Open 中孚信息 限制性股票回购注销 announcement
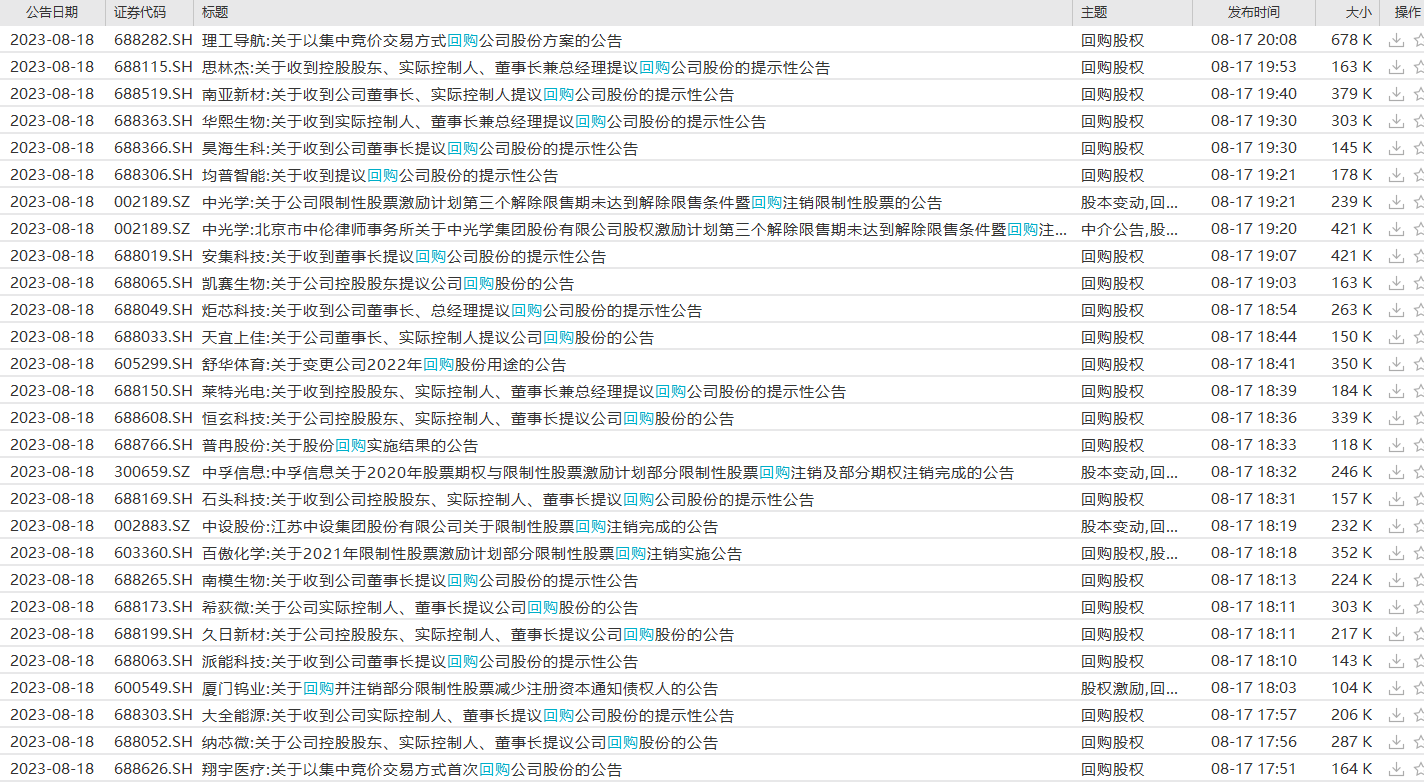This screenshot has height=782, width=1424. (x=608, y=472)
